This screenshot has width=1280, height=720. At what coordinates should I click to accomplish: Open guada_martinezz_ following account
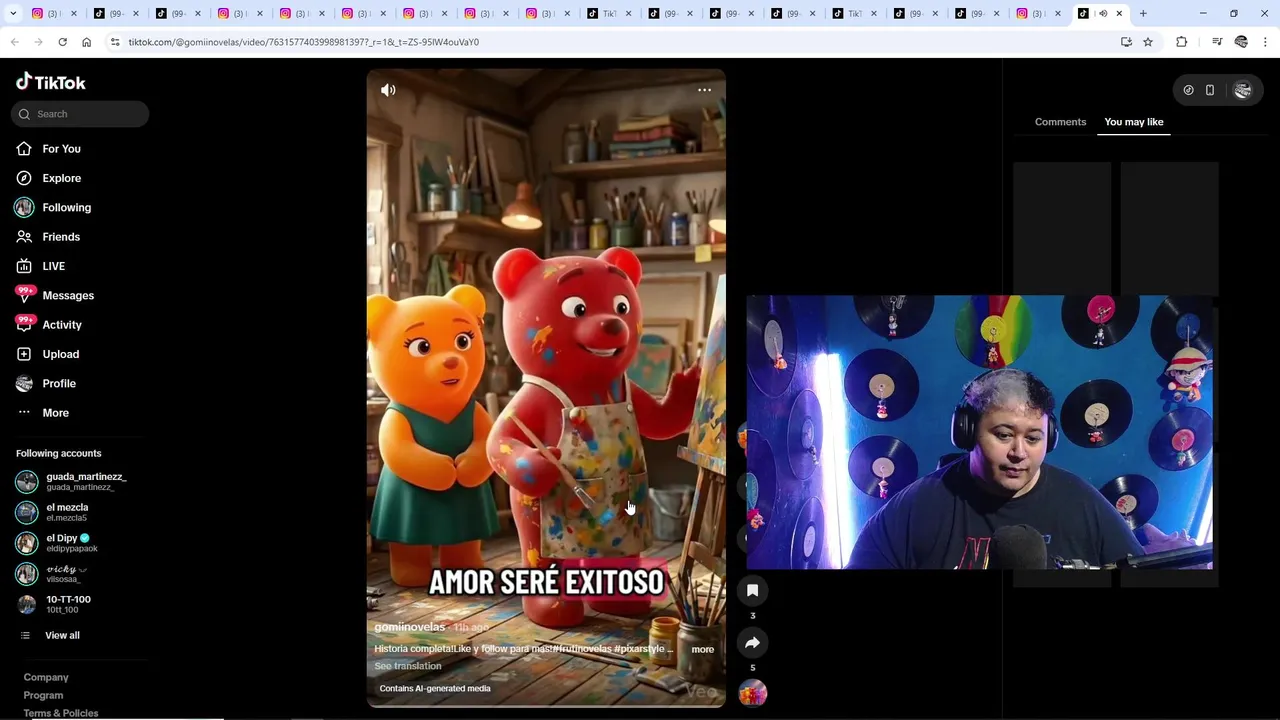tap(72, 481)
